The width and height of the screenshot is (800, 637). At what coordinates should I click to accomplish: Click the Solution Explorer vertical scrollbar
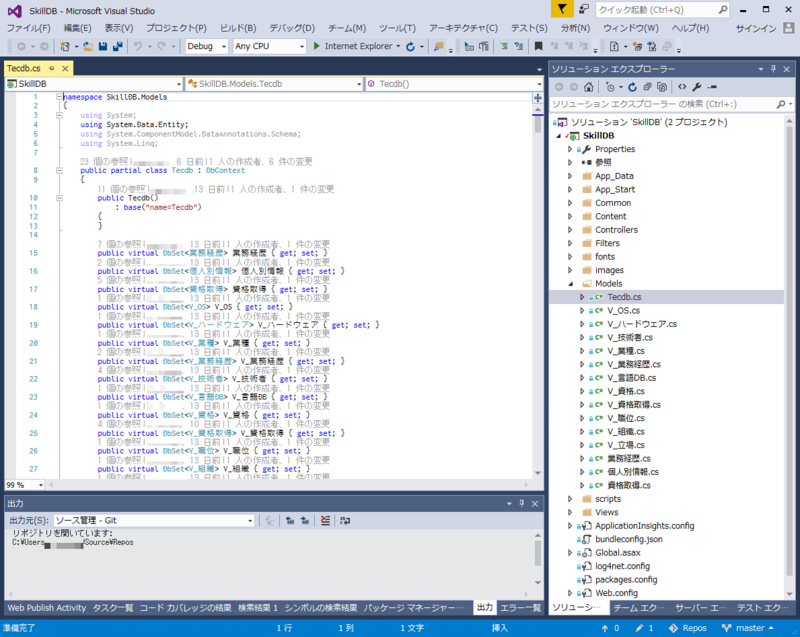[x=789, y=357]
